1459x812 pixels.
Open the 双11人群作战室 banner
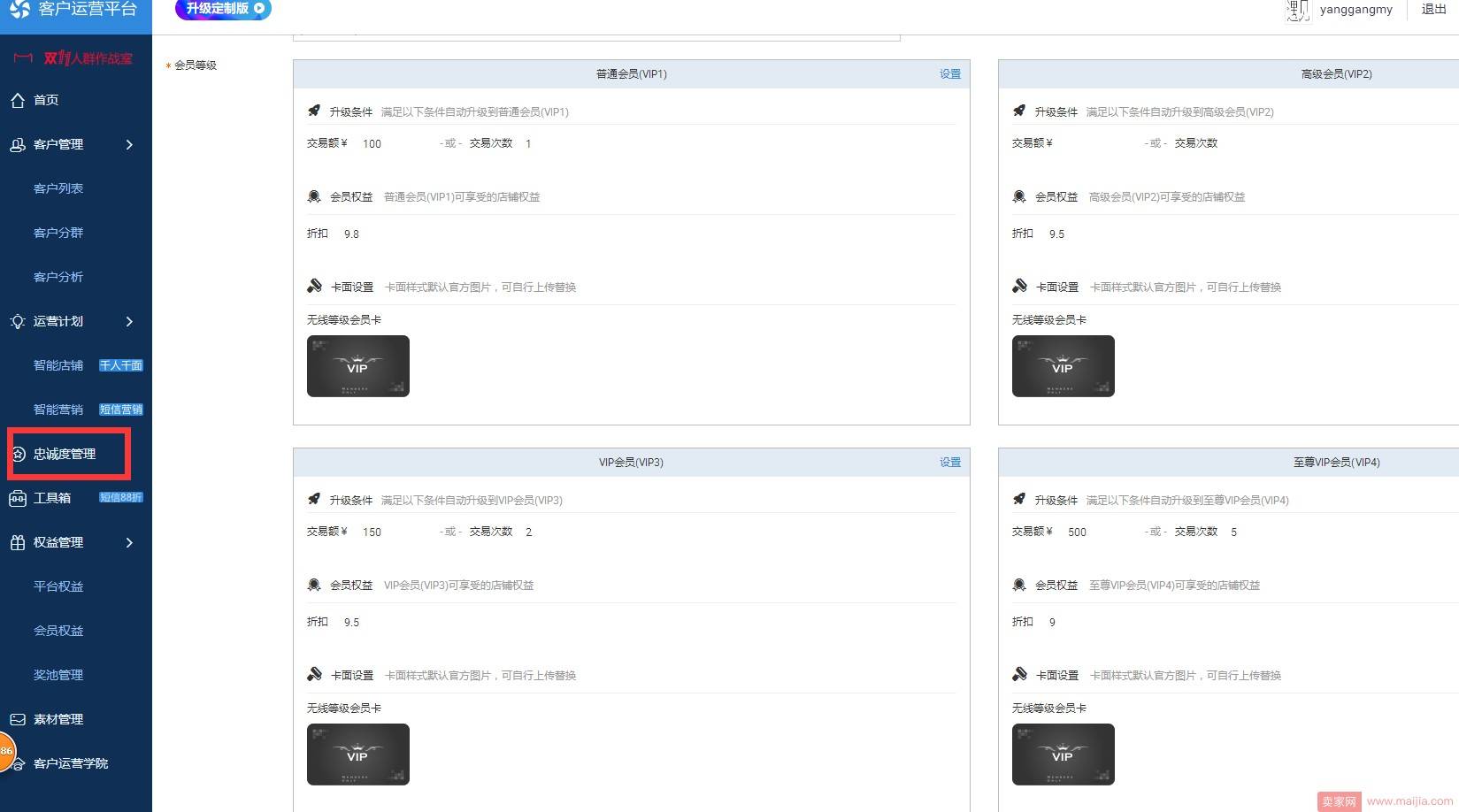74,58
